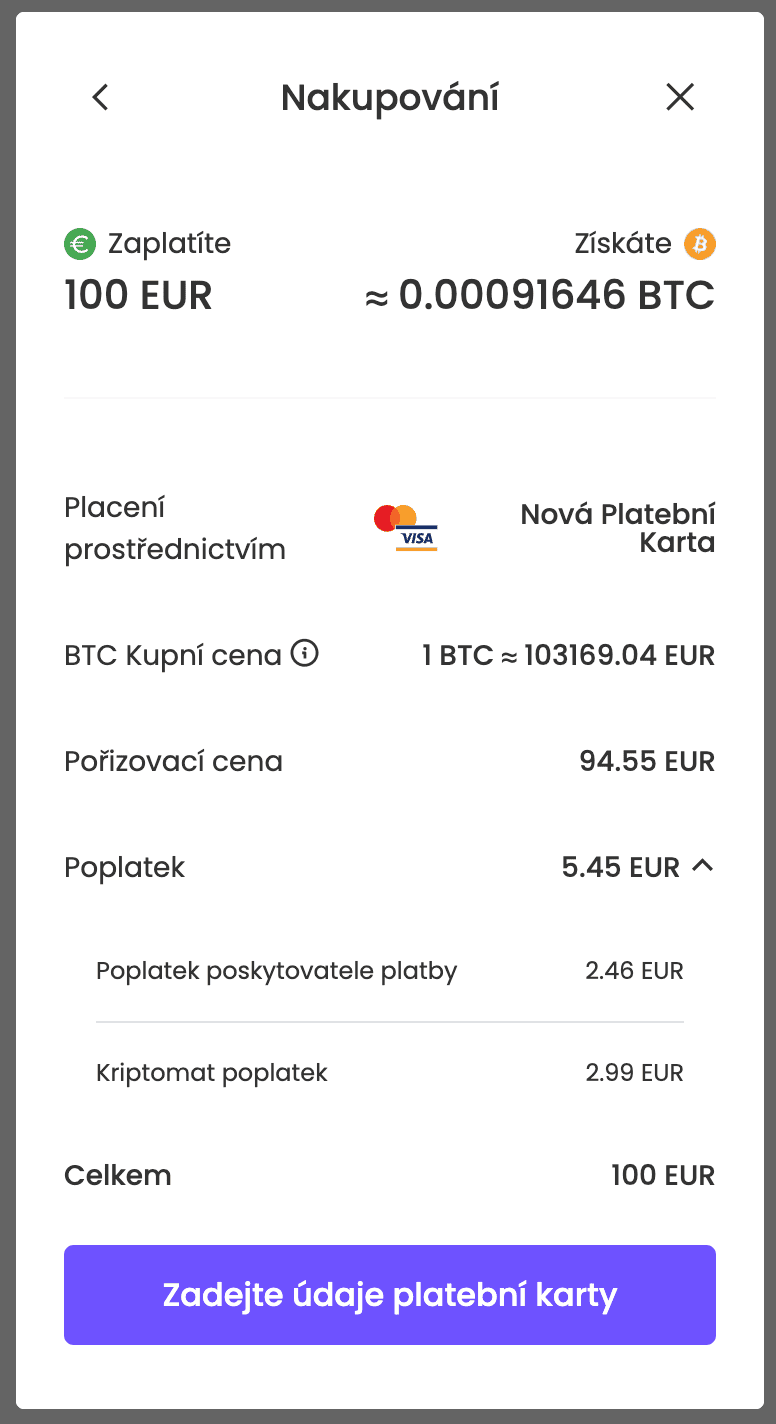Click the Poplatek poskytovatele platby row label

[x=276, y=971]
